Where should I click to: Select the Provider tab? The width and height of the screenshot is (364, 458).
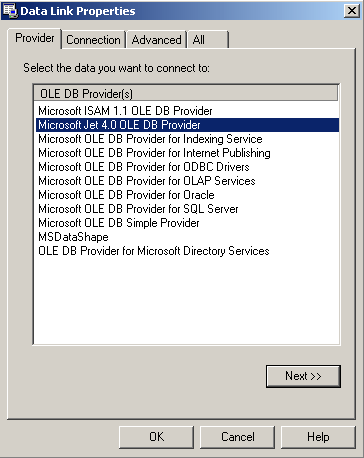coord(35,38)
